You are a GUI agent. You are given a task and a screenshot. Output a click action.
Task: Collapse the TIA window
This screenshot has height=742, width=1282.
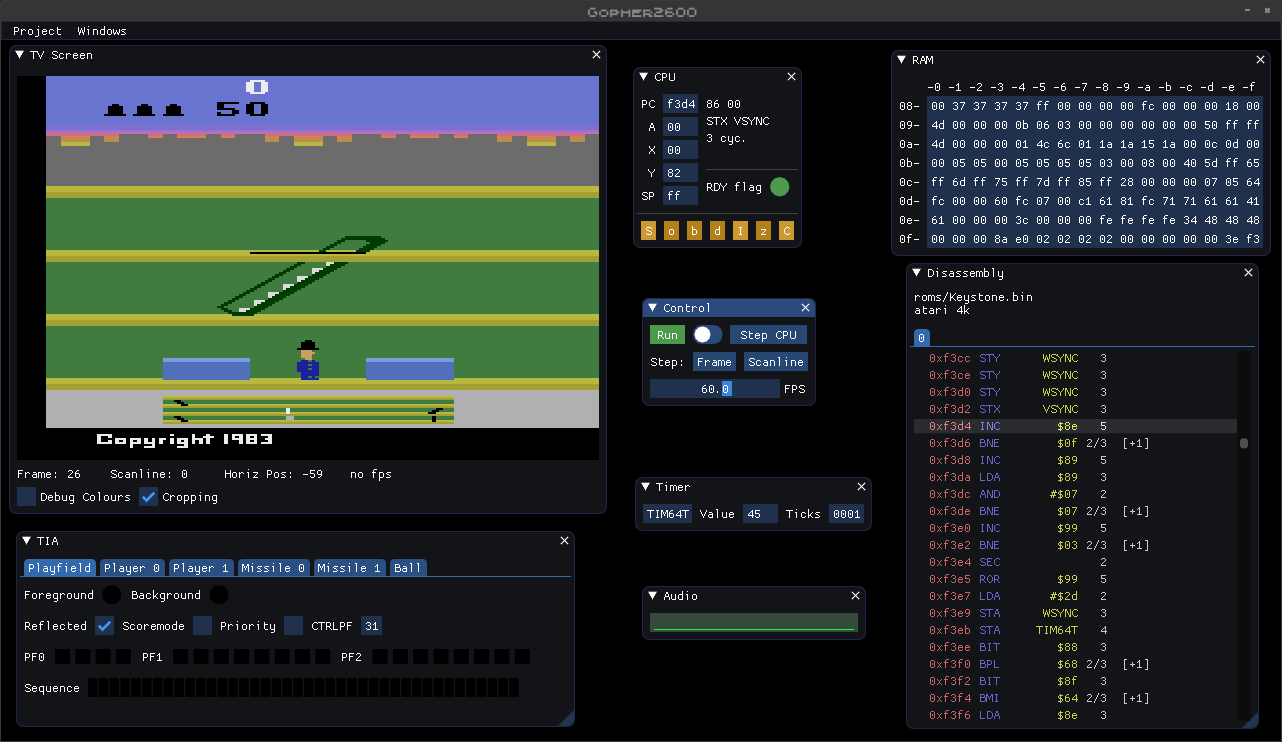click(26, 541)
